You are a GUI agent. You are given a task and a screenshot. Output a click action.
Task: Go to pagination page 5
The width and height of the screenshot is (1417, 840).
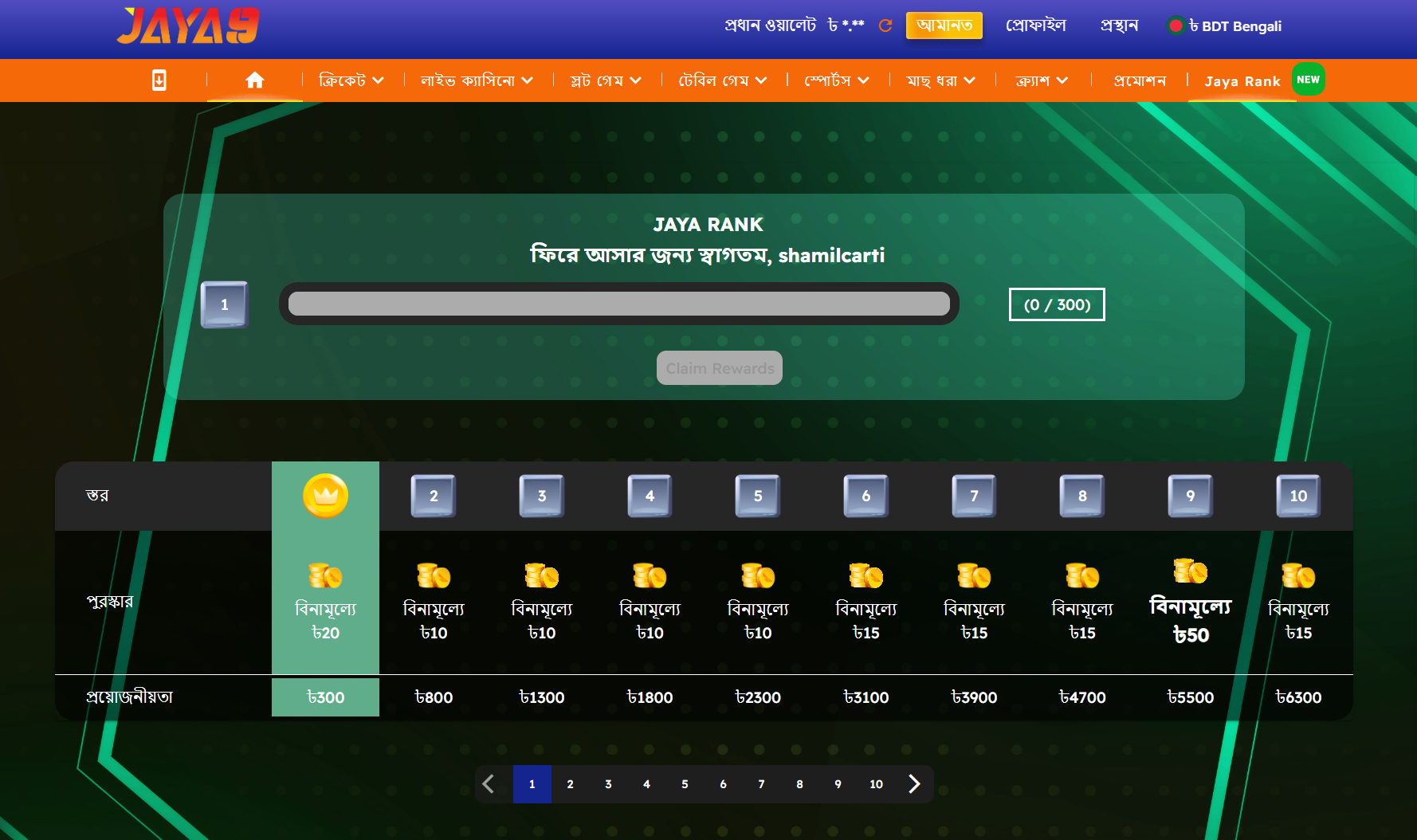(x=685, y=784)
